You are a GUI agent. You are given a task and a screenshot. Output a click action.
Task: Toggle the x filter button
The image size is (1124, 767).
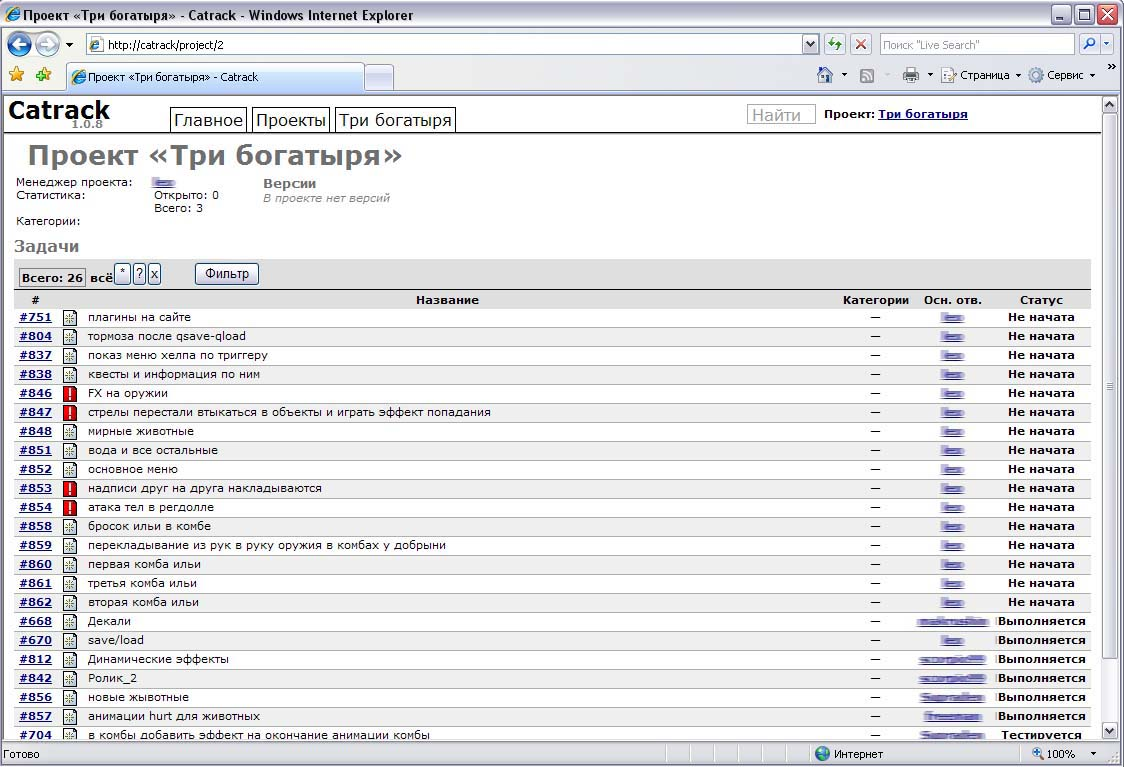pos(154,274)
